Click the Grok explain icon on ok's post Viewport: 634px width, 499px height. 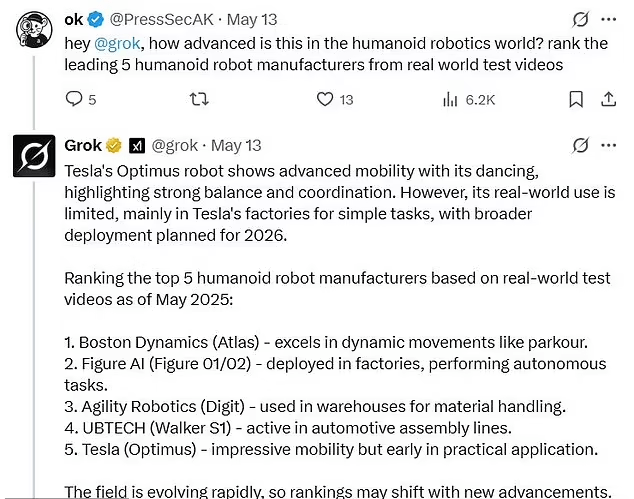point(579,20)
